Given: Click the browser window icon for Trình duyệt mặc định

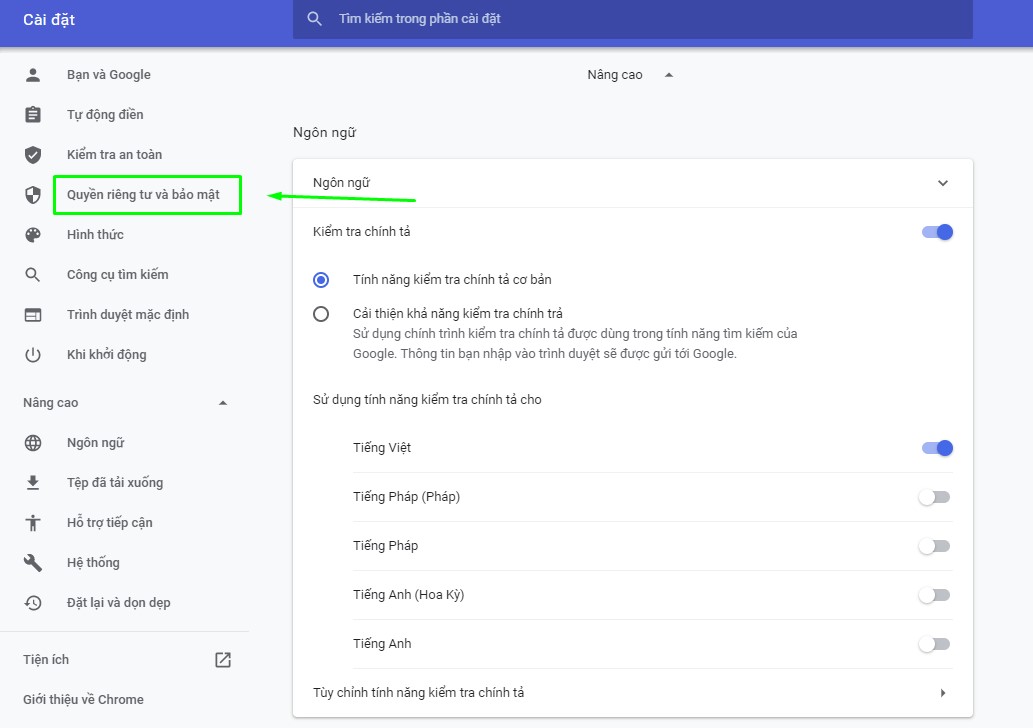Looking at the screenshot, I should (x=33, y=315).
